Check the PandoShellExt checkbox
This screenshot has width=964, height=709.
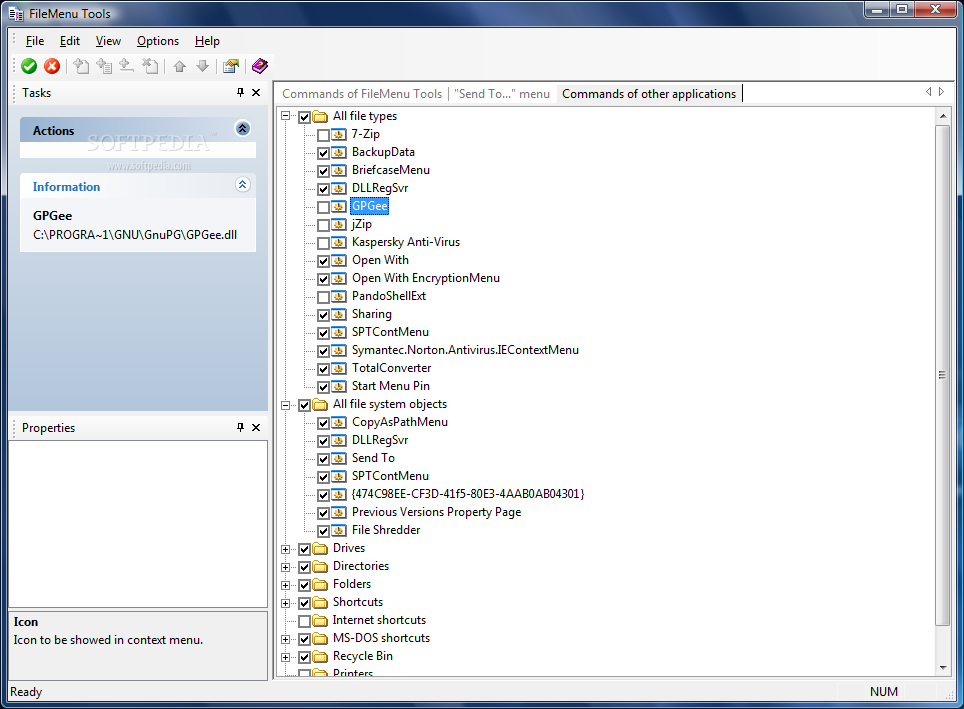[323, 297]
